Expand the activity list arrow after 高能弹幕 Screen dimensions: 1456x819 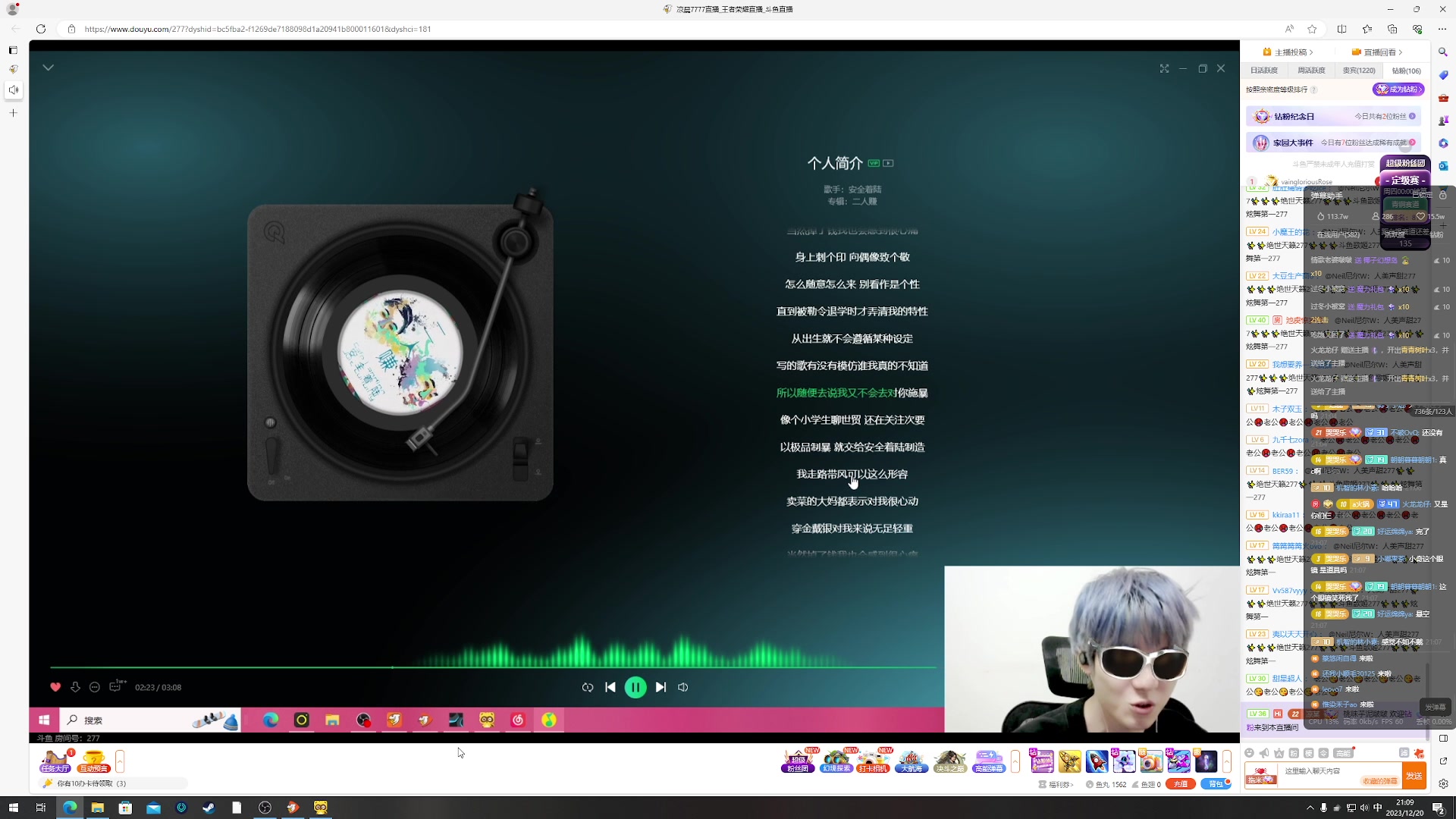point(1015,761)
